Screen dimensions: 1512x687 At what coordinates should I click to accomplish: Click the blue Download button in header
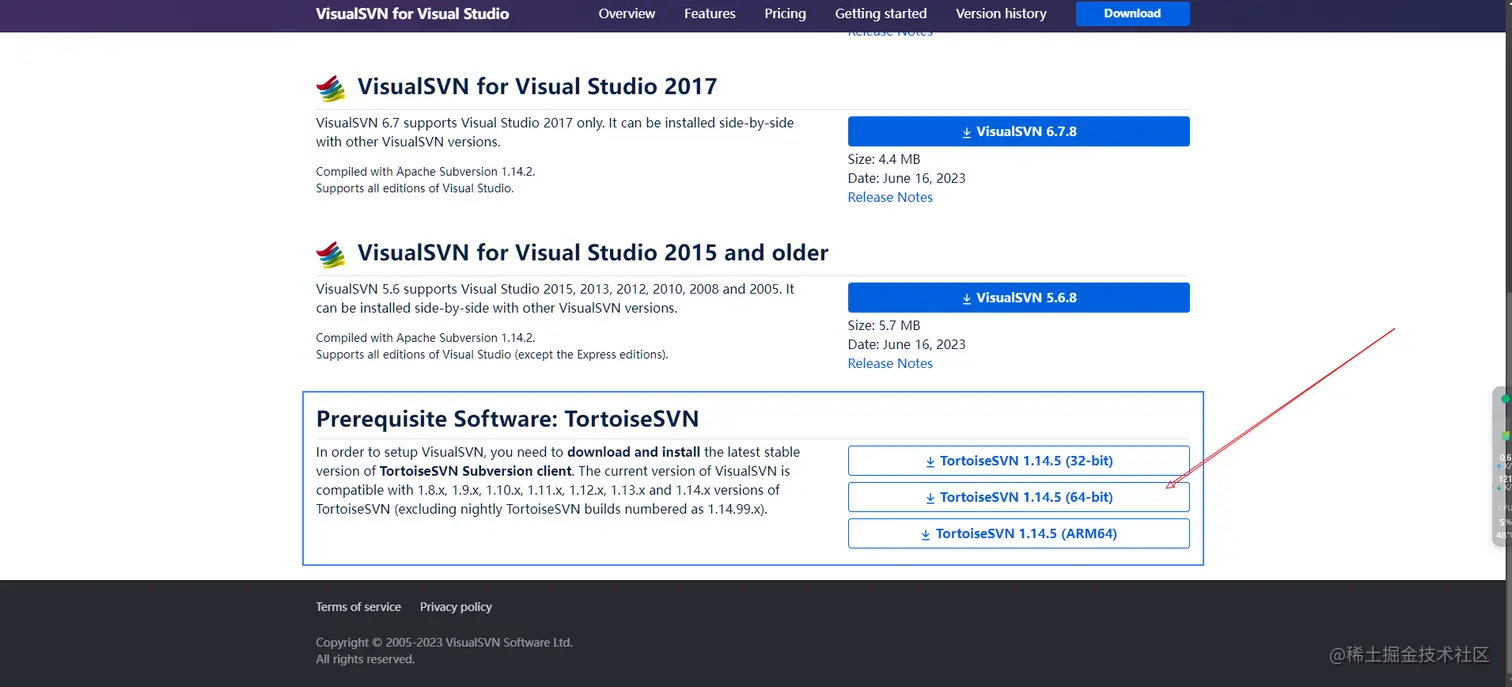click(1132, 14)
